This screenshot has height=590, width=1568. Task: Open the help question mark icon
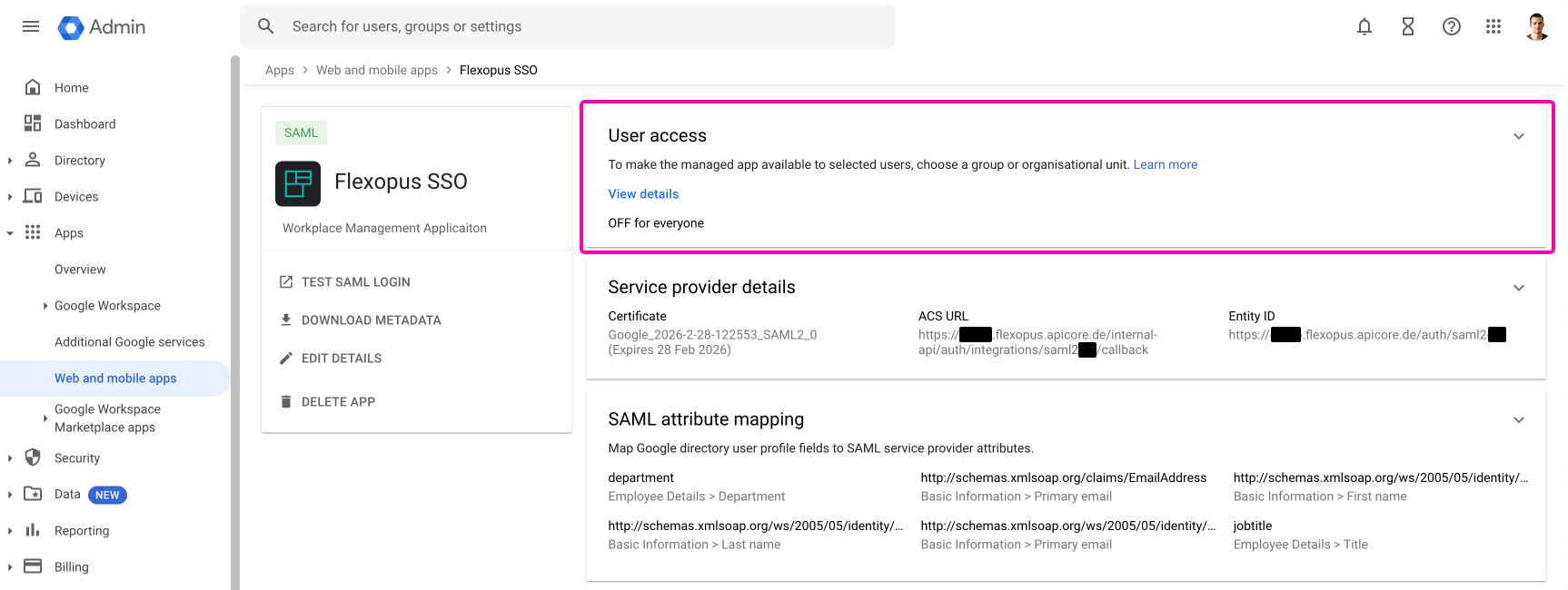point(1451,26)
